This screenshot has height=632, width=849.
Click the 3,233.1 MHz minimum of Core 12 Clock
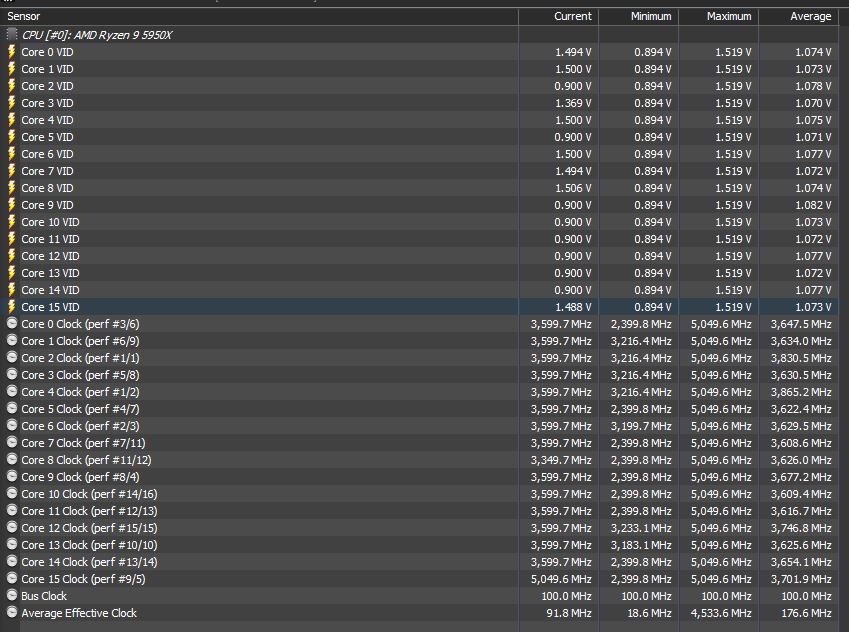pos(641,528)
